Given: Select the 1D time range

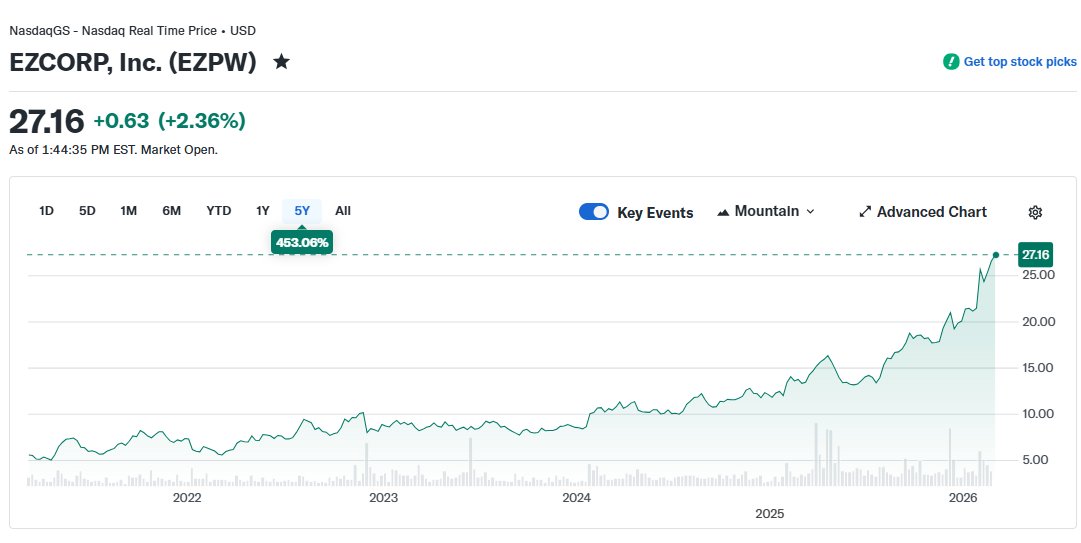Looking at the screenshot, I should pos(46,211).
